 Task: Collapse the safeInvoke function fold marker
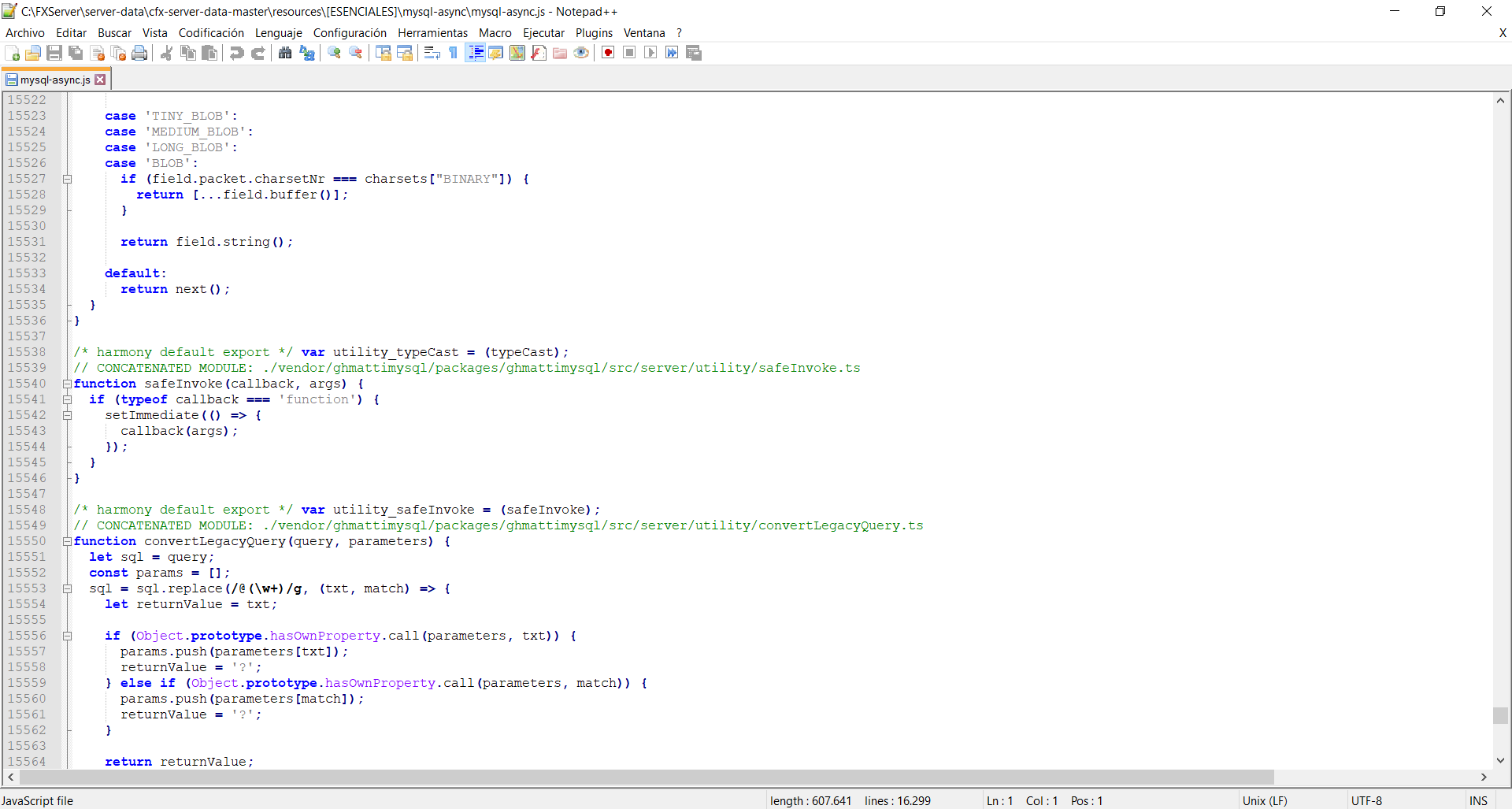click(68, 384)
